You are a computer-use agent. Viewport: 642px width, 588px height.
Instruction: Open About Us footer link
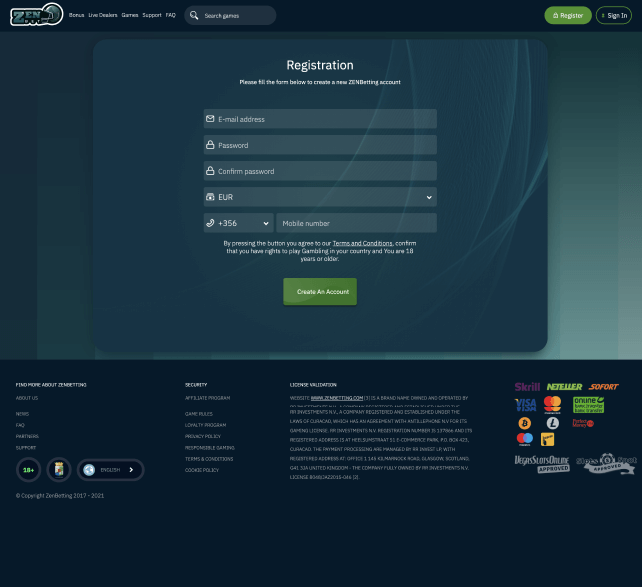point(27,398)
